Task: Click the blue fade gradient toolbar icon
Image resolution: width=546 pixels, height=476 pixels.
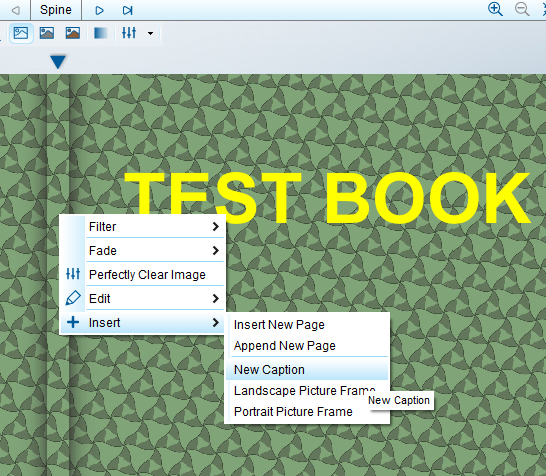Action: (100, 33)
